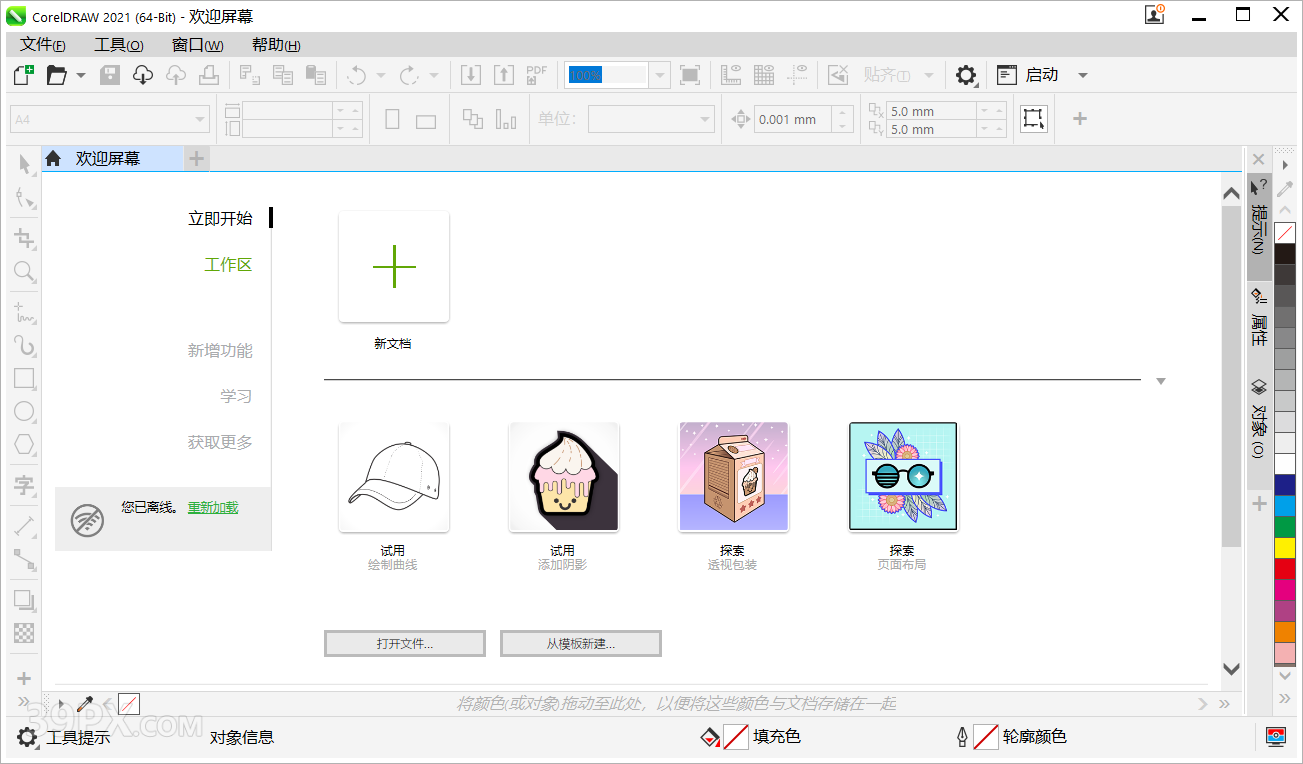The width and height of the screenshot is (1303, 764).
Task: Pick the green swatch in color palette
Action: (1285, 527)
